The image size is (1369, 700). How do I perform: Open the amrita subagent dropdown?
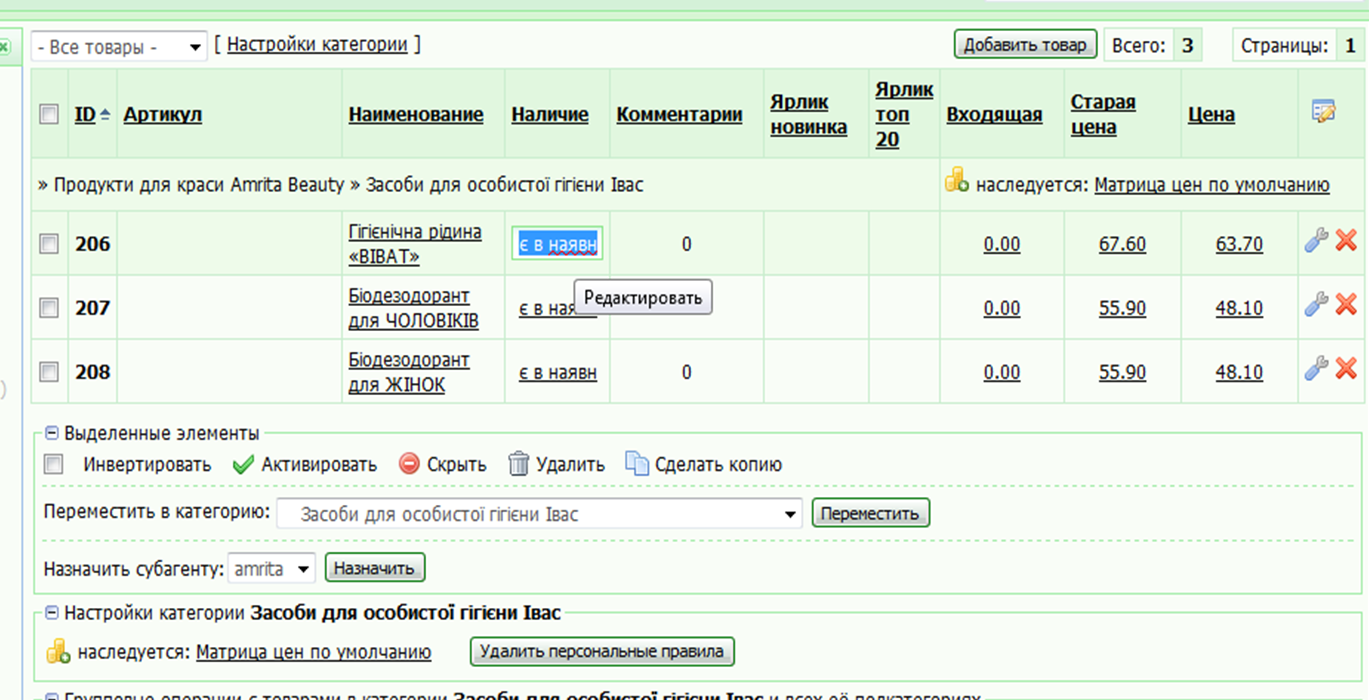point(272,569)
